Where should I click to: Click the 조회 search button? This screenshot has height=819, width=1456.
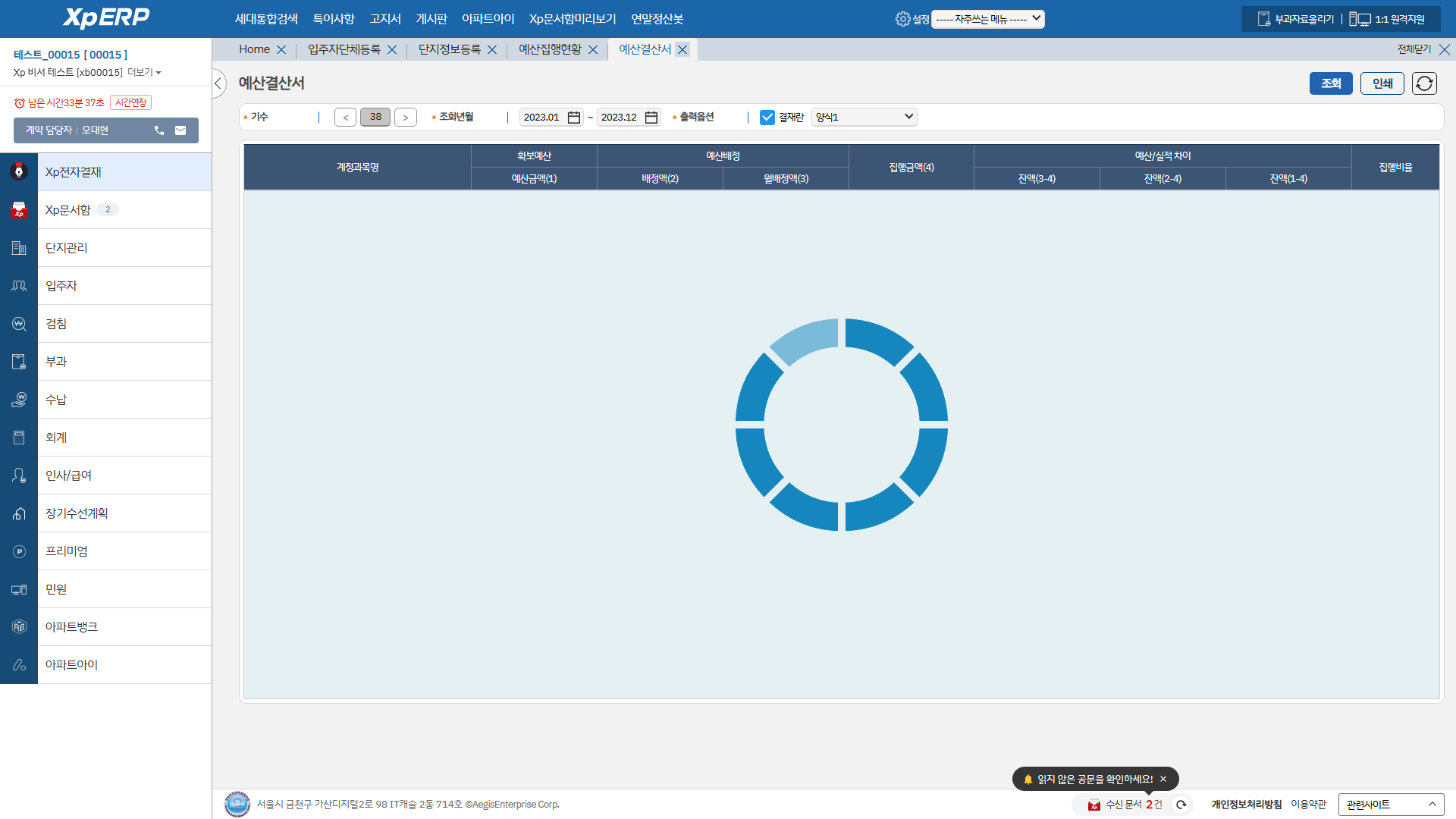(1331, 83)
